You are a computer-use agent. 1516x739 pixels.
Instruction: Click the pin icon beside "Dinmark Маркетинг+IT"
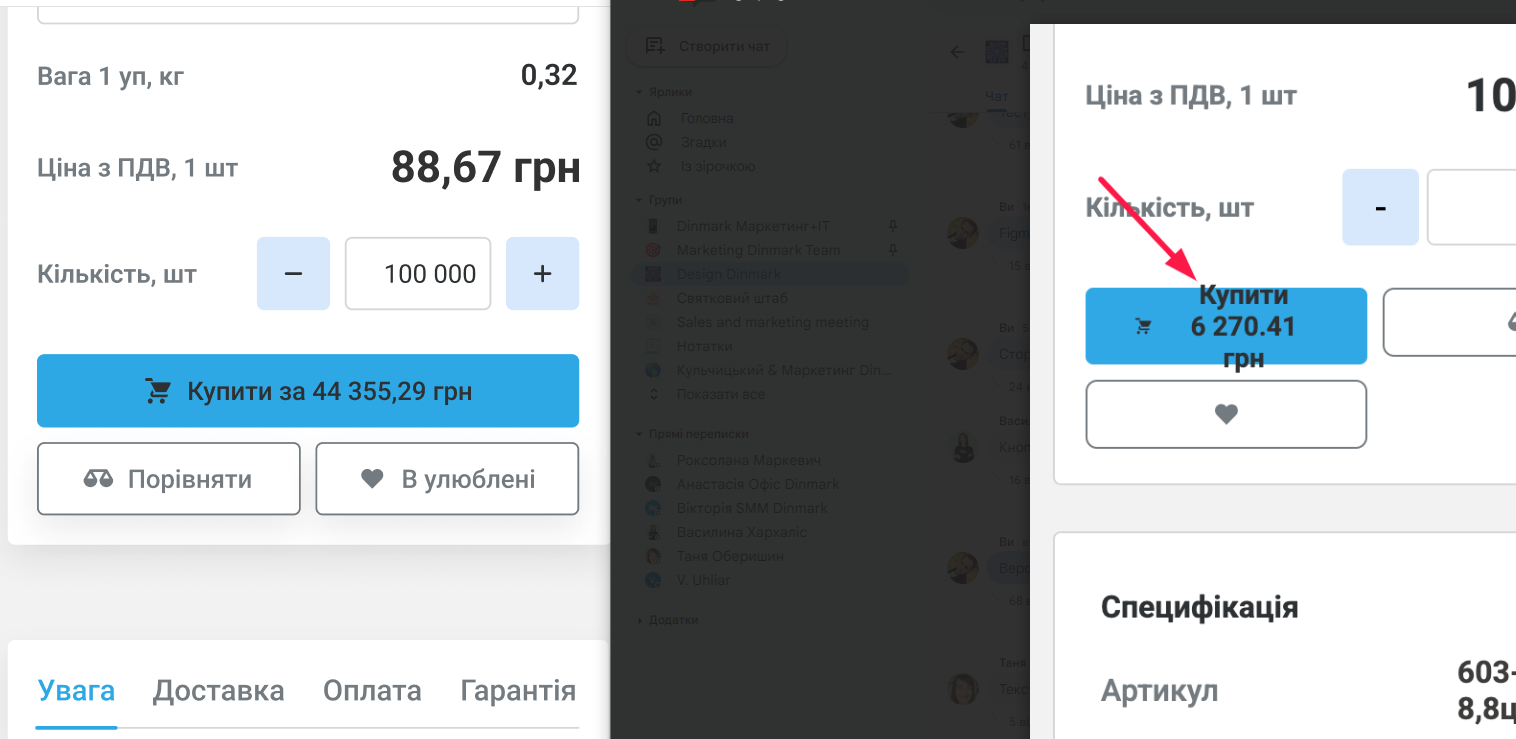pos(893,226)
